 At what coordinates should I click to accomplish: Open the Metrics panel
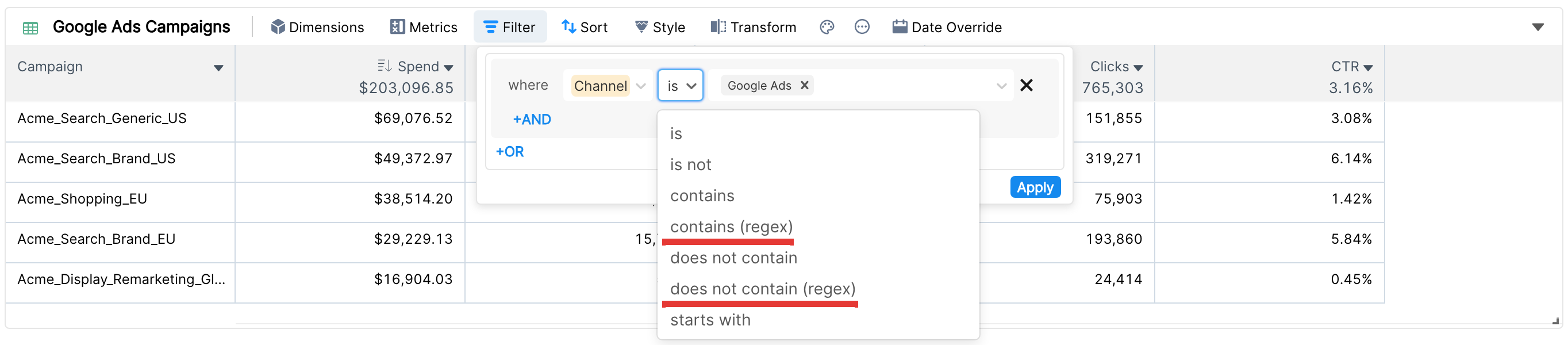424,28
